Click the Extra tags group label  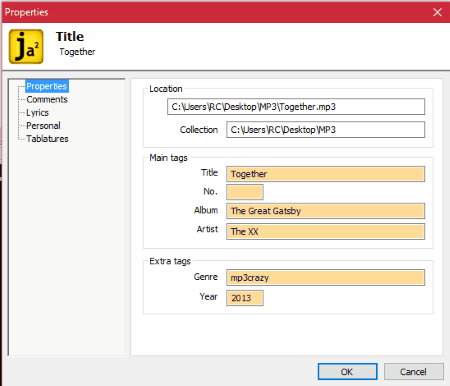(x=170, y=261)
